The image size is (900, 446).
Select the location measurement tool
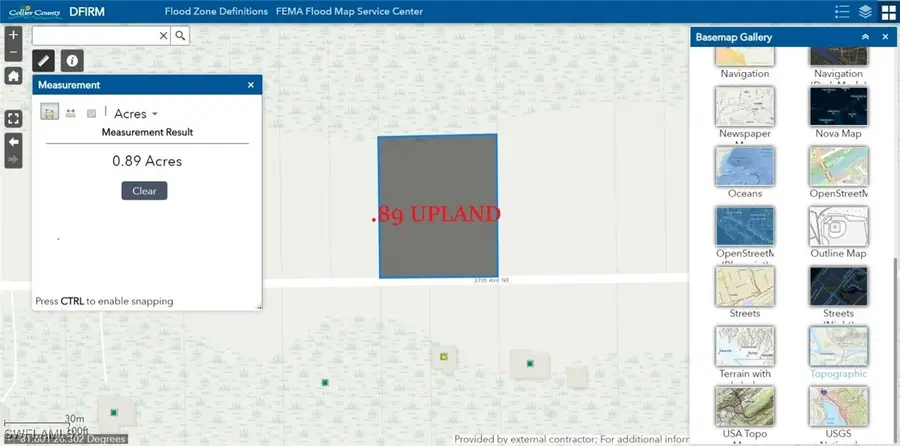coord(91,113)
